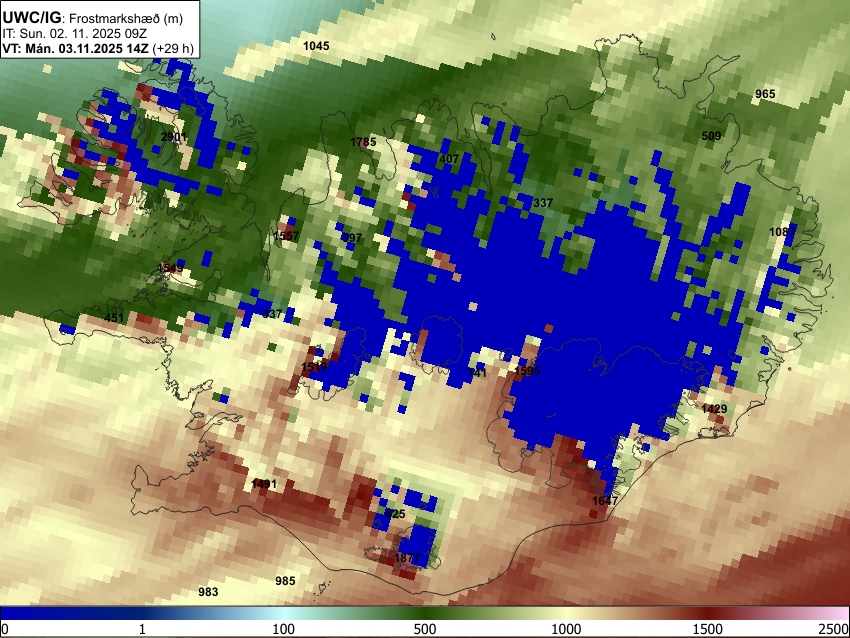Viewport: 850px width, 638px height.
Task: Click the map value 397
Action: coord(352,238)
